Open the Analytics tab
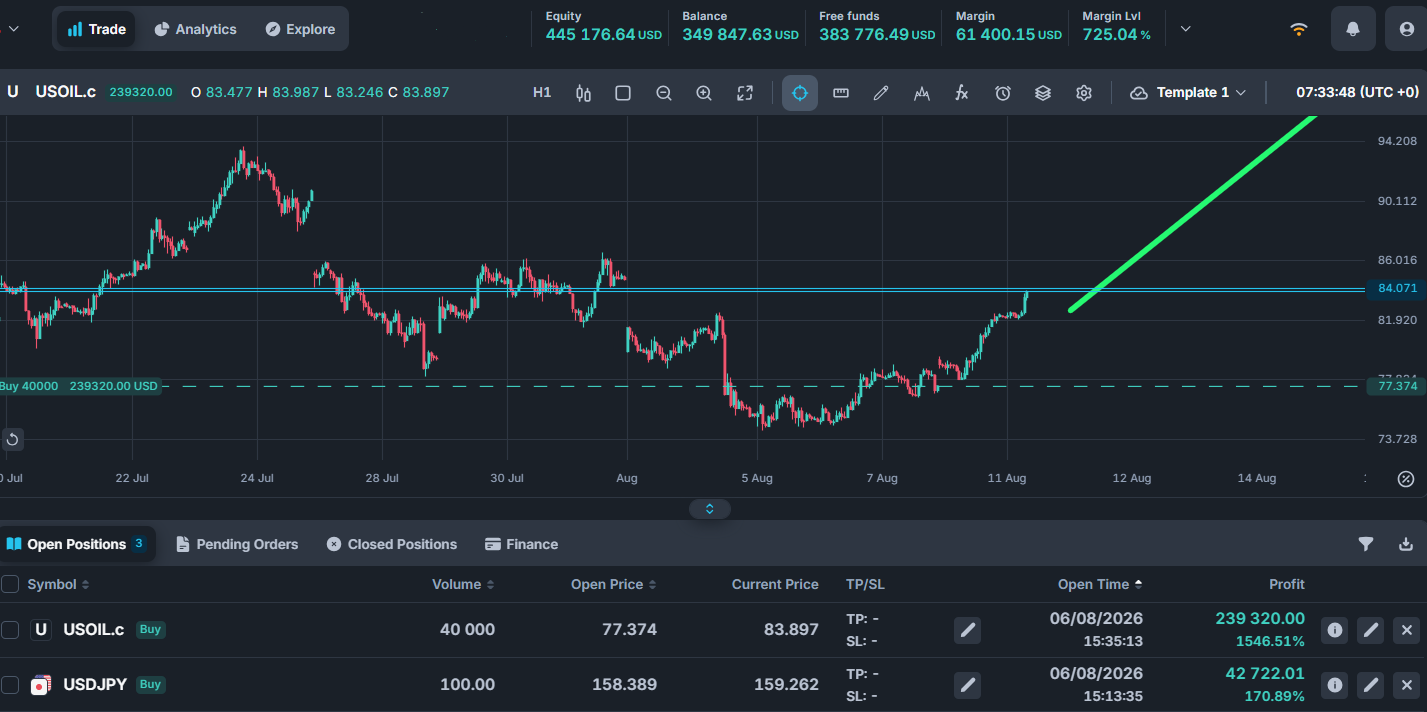 pyautogui.click(x=196, y=29)
